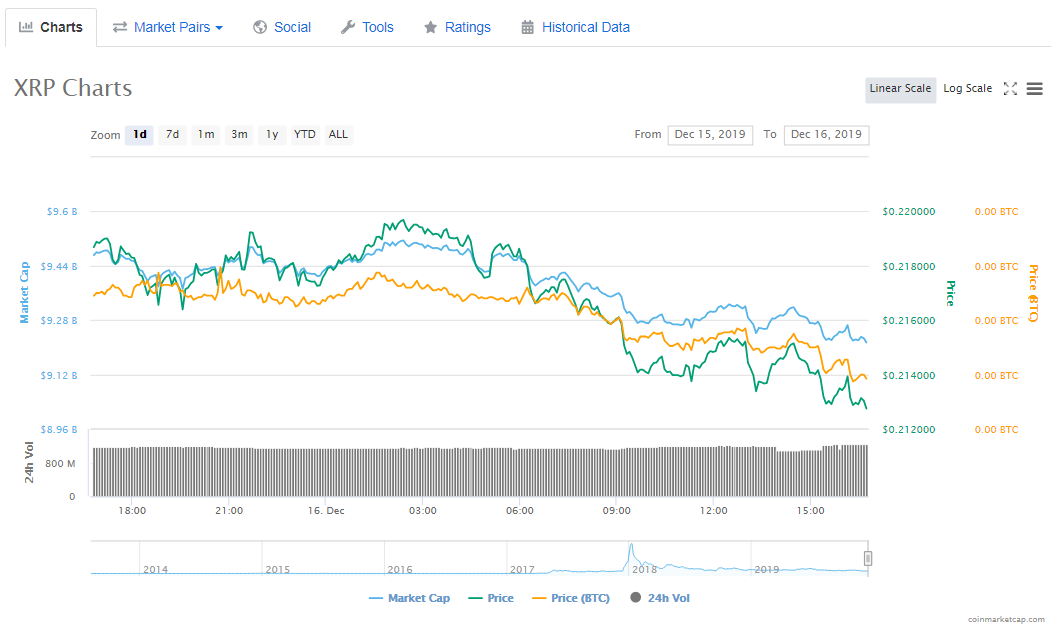
Task: Switch chart to Log Scale
Action: (967, 89)
